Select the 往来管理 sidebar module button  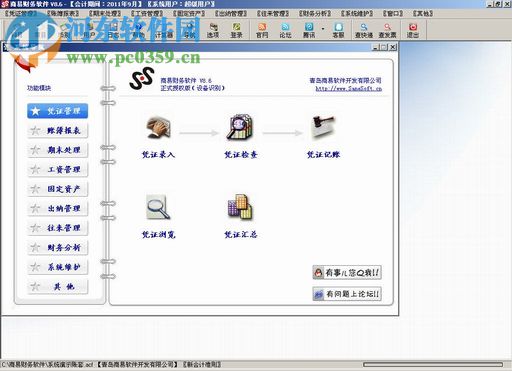[57, 228]
